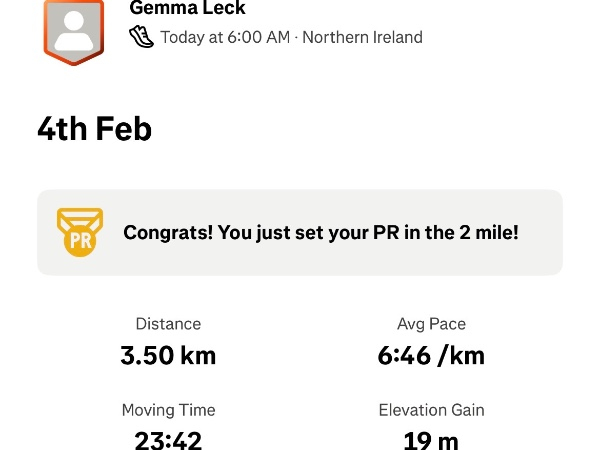Click the 4th Feb activity title

point(95,128)
